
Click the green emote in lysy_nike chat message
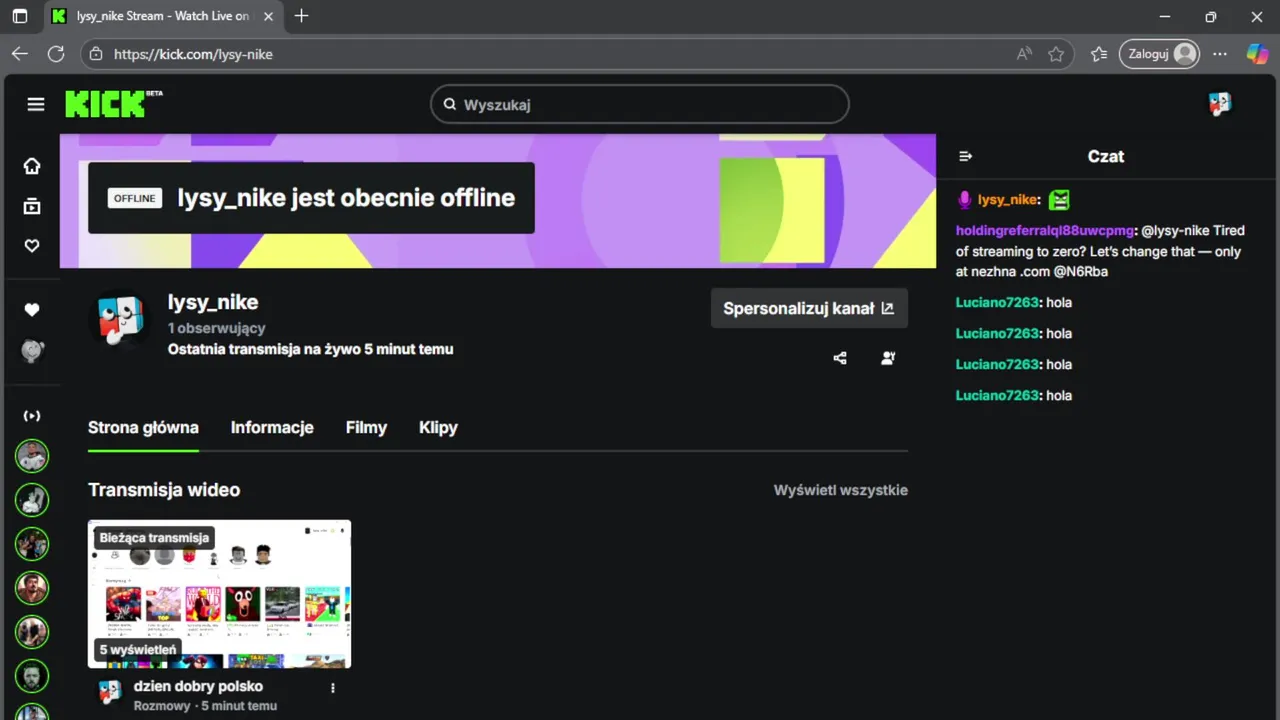tap(1059, 200)
